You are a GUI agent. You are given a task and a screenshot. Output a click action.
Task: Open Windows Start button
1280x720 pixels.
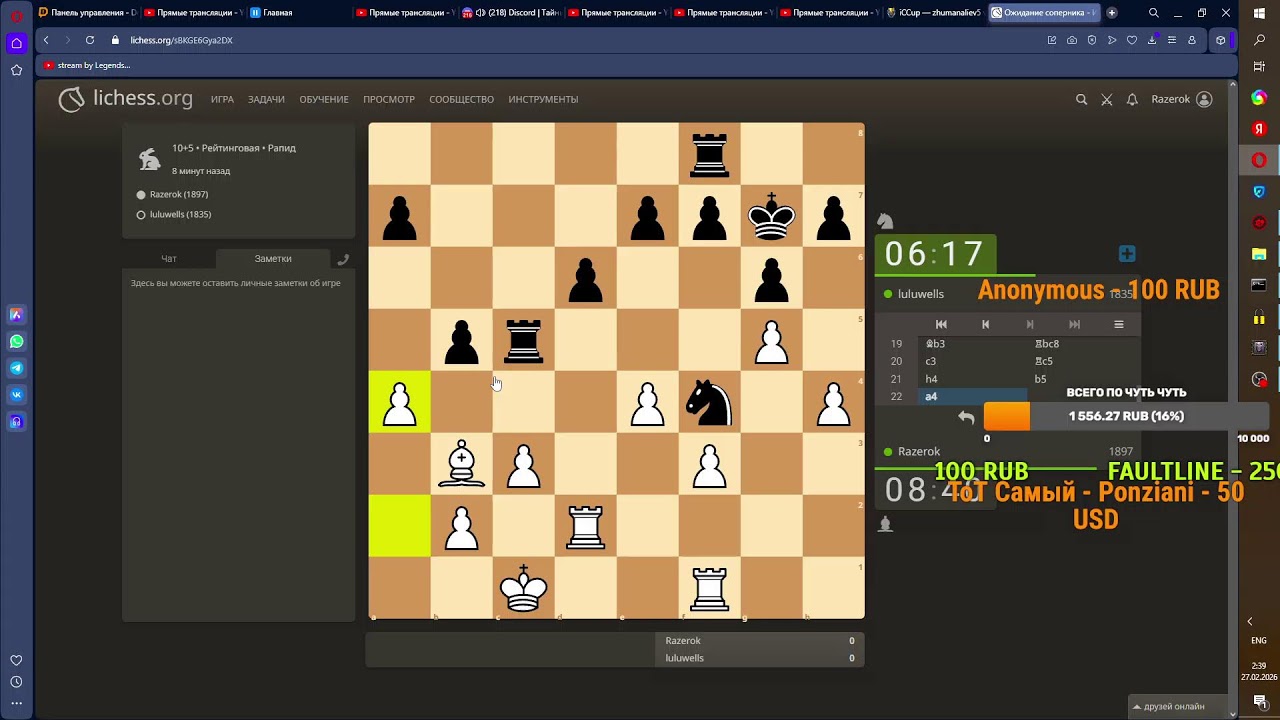click(1259, 13)
